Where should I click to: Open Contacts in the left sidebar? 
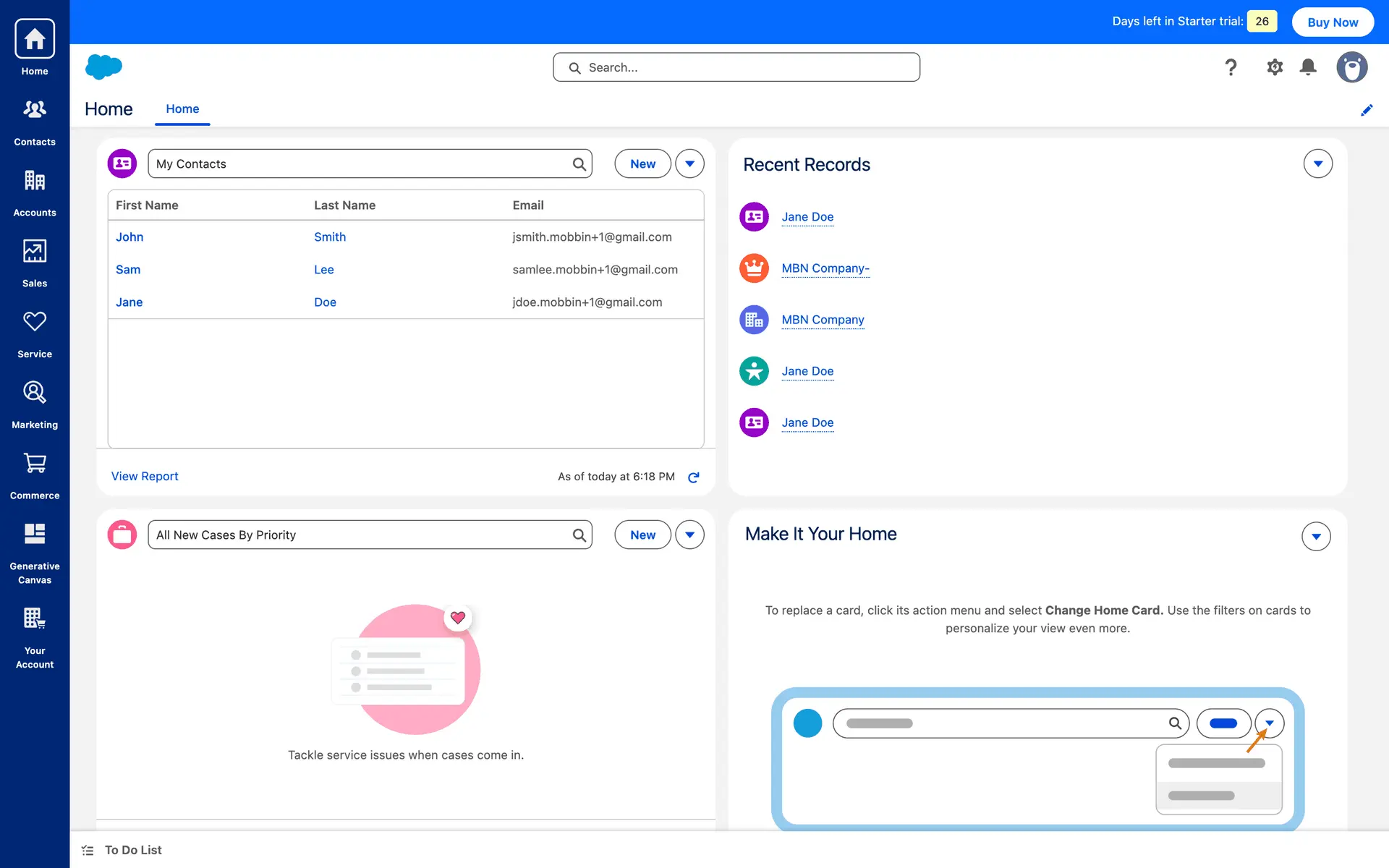coord(34,121)
